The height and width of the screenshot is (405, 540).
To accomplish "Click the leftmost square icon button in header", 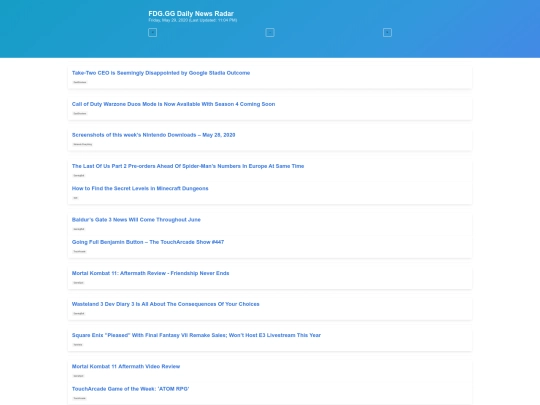I will [x=153, y=33].
